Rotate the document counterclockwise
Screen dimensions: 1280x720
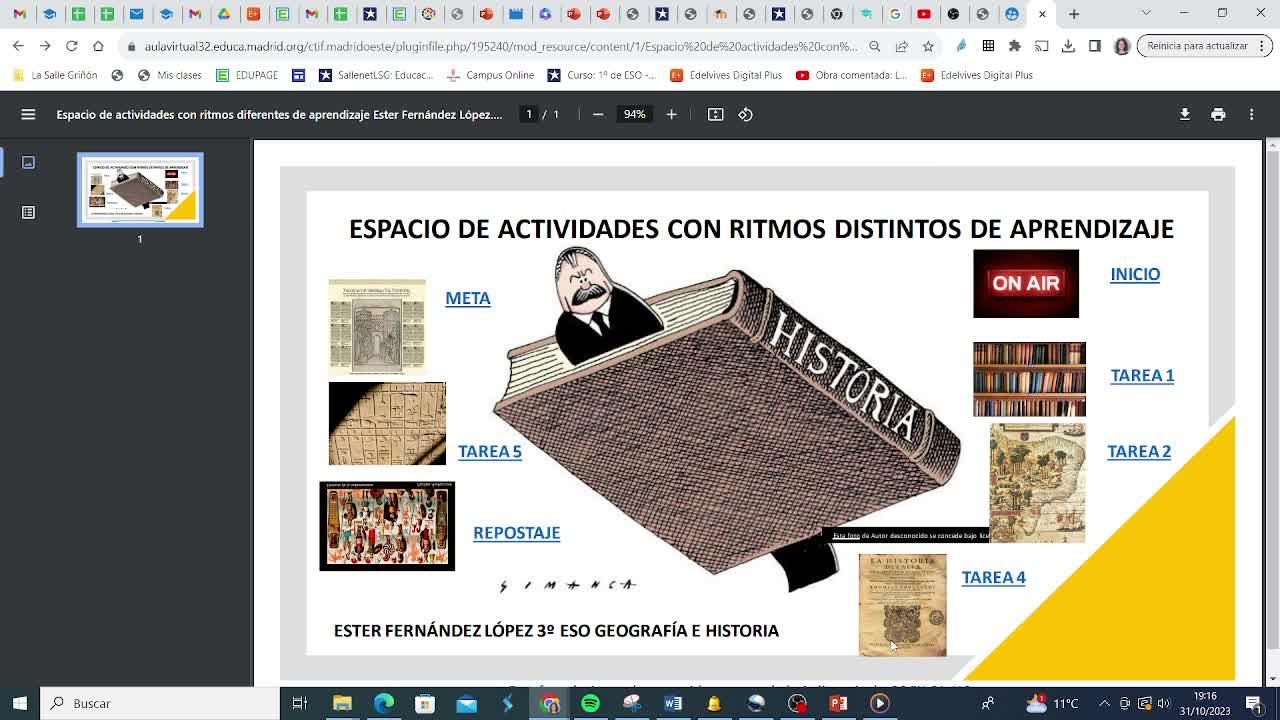[x=746, y=114]
